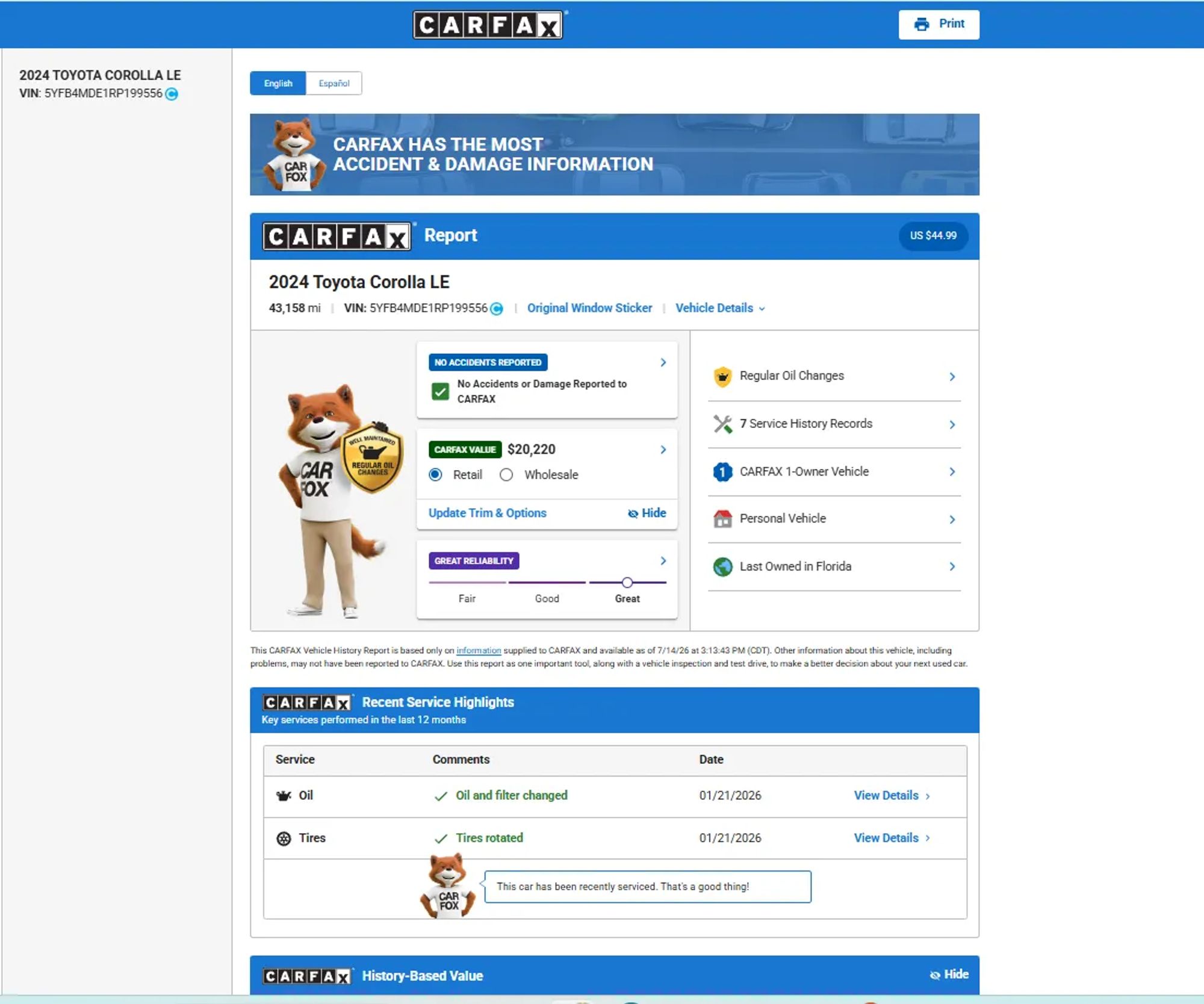Screen dimensions: 1204x1004
Task: Open the CARFAX Value chevron
Action: click(663, 450)
